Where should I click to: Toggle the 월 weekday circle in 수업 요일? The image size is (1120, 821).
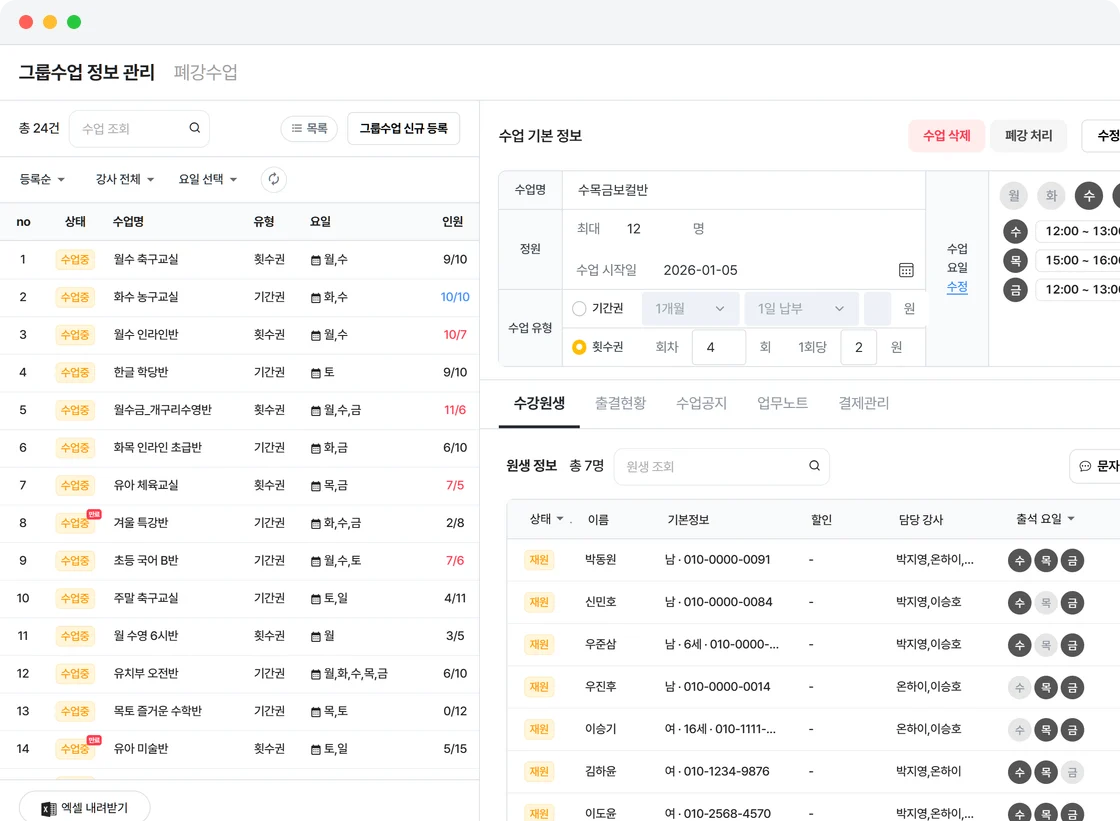coord(1014,195)
